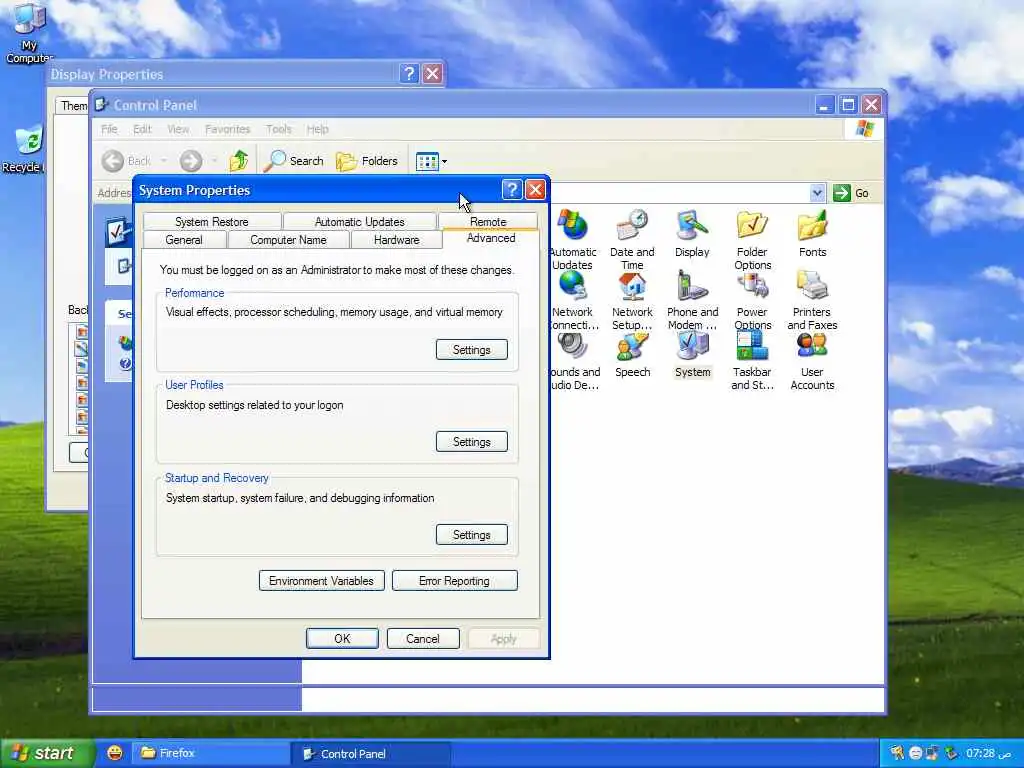Switch to the System Restore tab
Viewport: 1024px width, 768px height.
(212, 221)
